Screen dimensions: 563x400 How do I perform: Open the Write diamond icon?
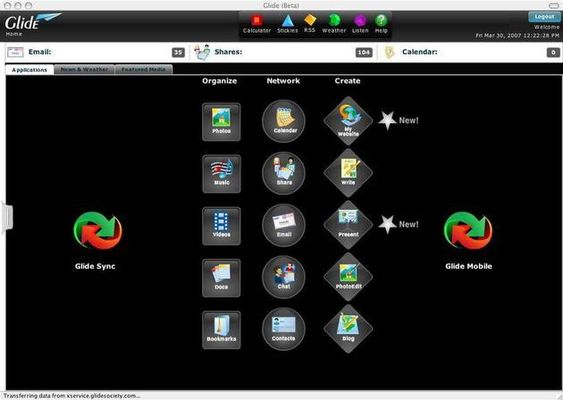348,173
